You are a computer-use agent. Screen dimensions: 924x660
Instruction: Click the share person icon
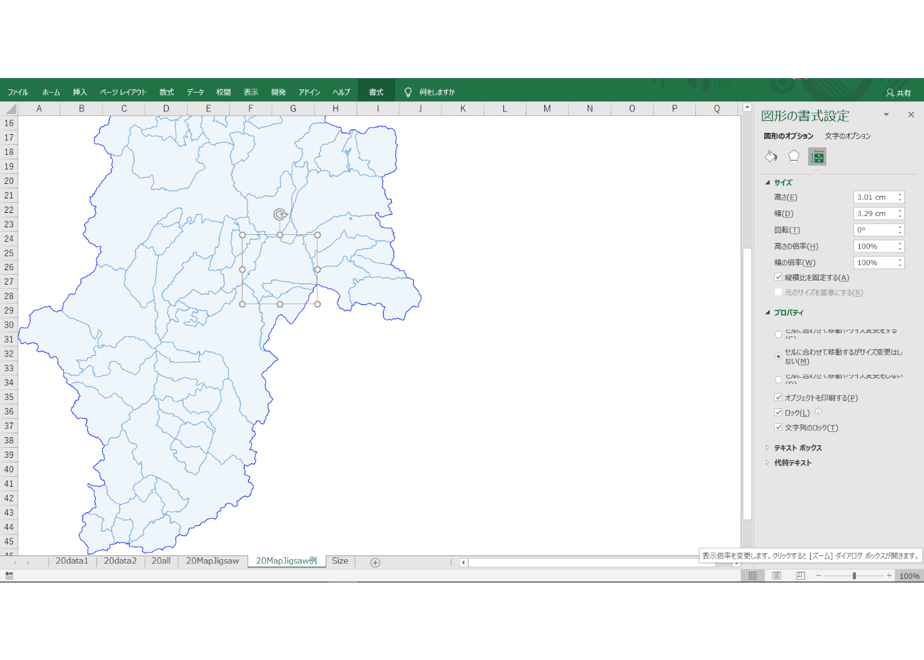[889, 93]
